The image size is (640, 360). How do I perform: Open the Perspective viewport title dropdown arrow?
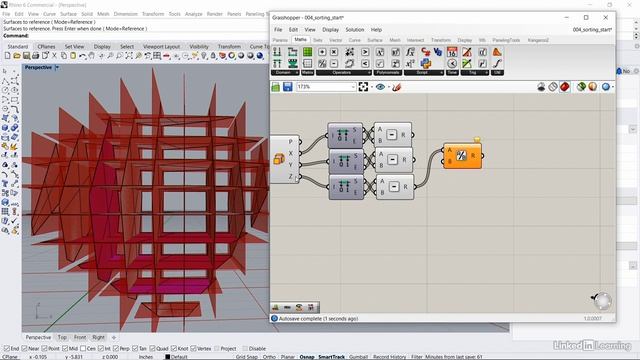[57, 67]
